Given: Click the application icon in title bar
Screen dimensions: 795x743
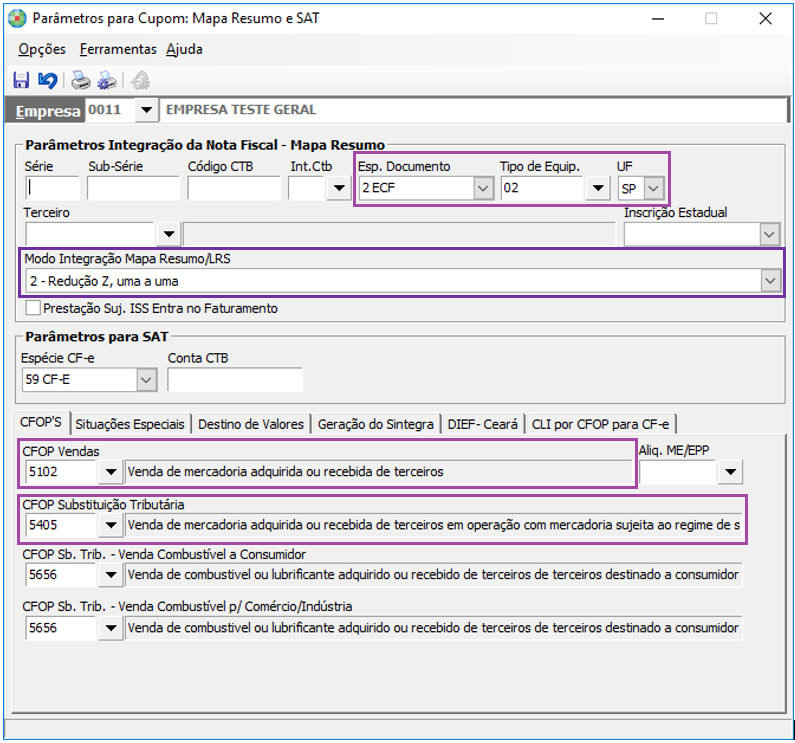Looking at the screenshot, I should pos(18,18).
